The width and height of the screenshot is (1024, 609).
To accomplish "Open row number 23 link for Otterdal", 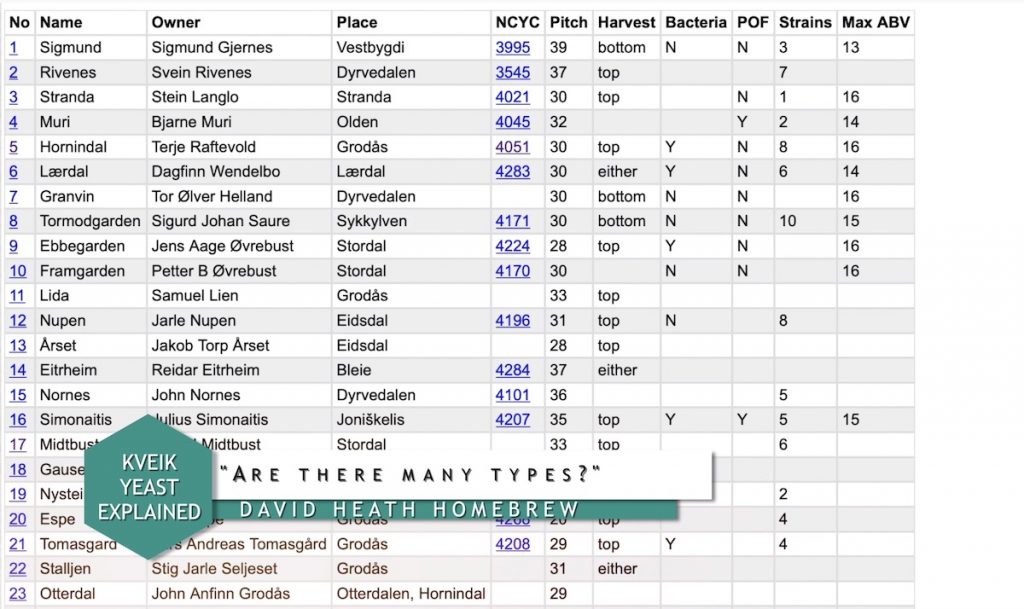I will 18,594.
